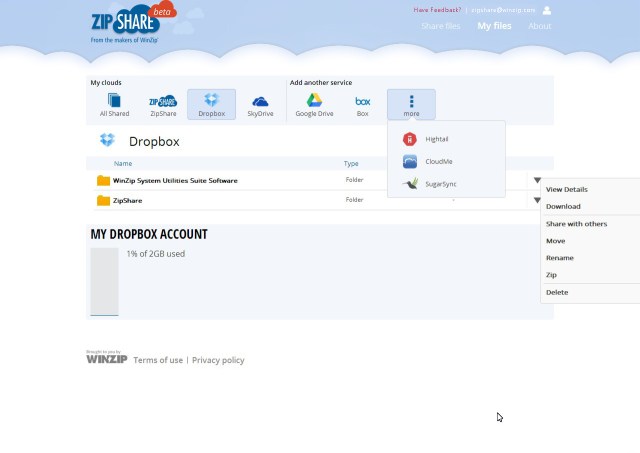
Task: Go to the My files tab
Action: tap(494, 26)
